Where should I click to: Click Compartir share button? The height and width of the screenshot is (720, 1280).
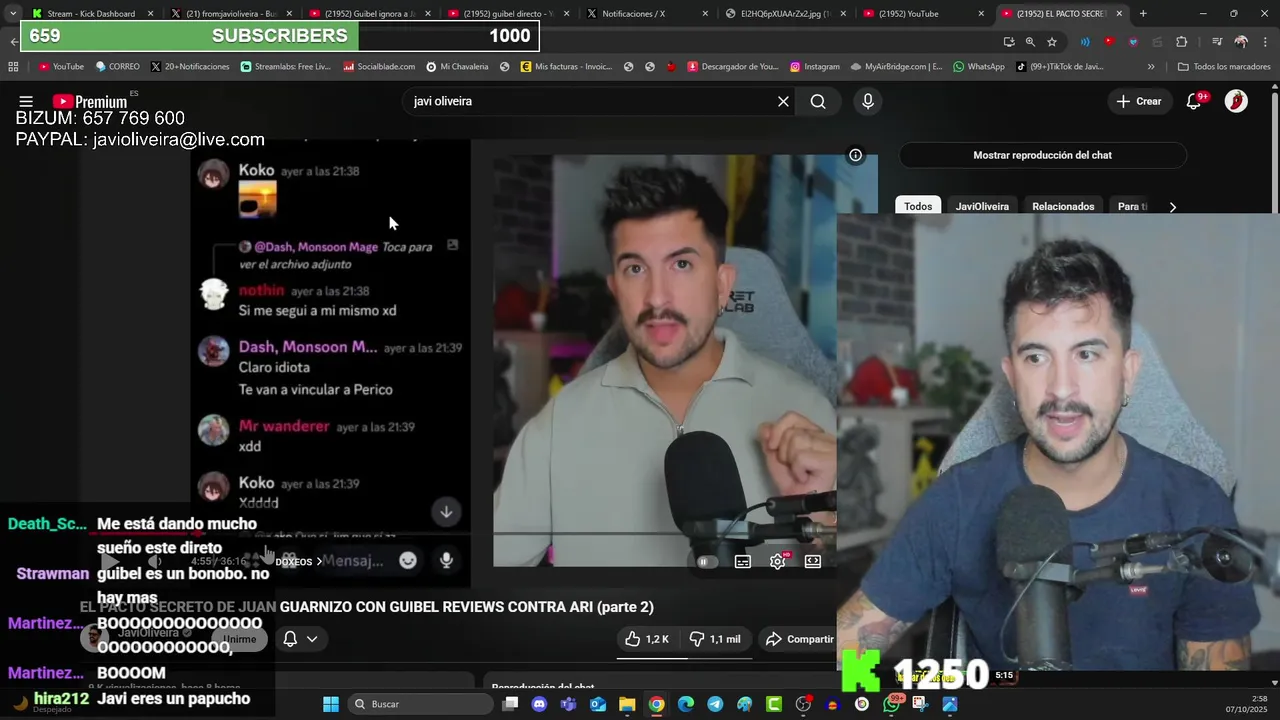(x=799, y=639)
